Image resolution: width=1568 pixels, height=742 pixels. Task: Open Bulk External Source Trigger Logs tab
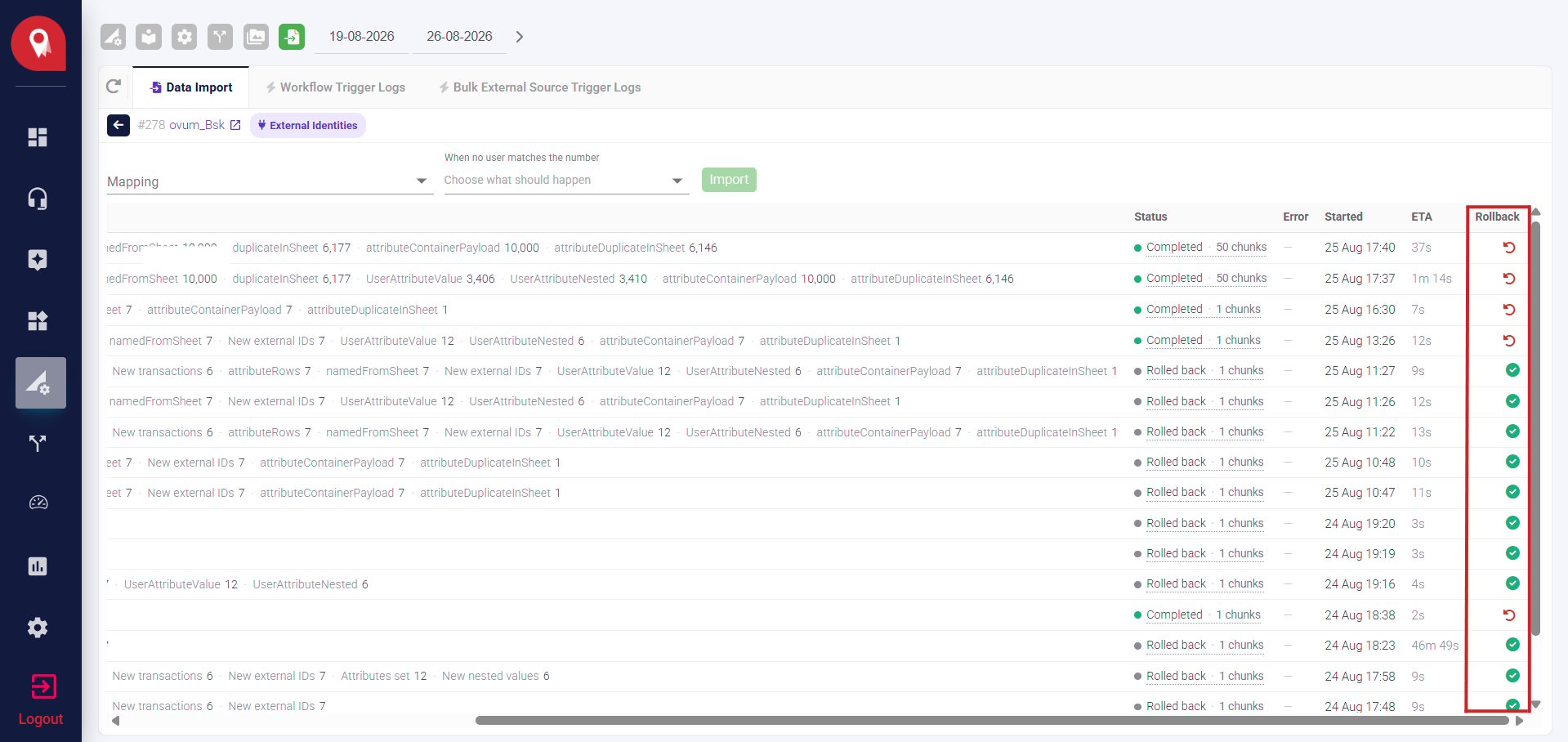[x=540, y=87]
